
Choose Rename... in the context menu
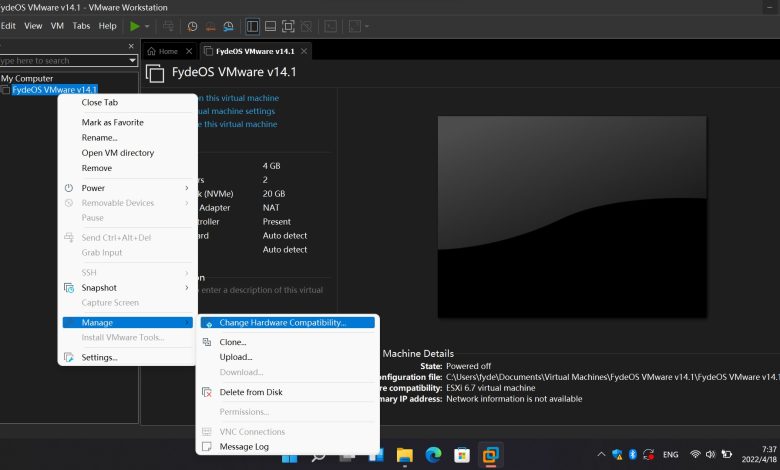pyautogui.click(x=99, y=138)
